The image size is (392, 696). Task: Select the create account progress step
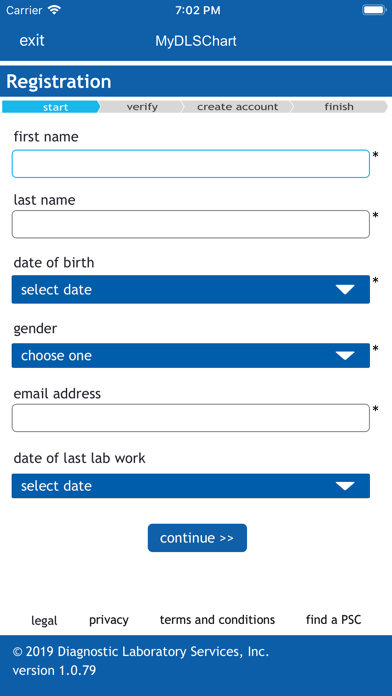click(238, 107)
